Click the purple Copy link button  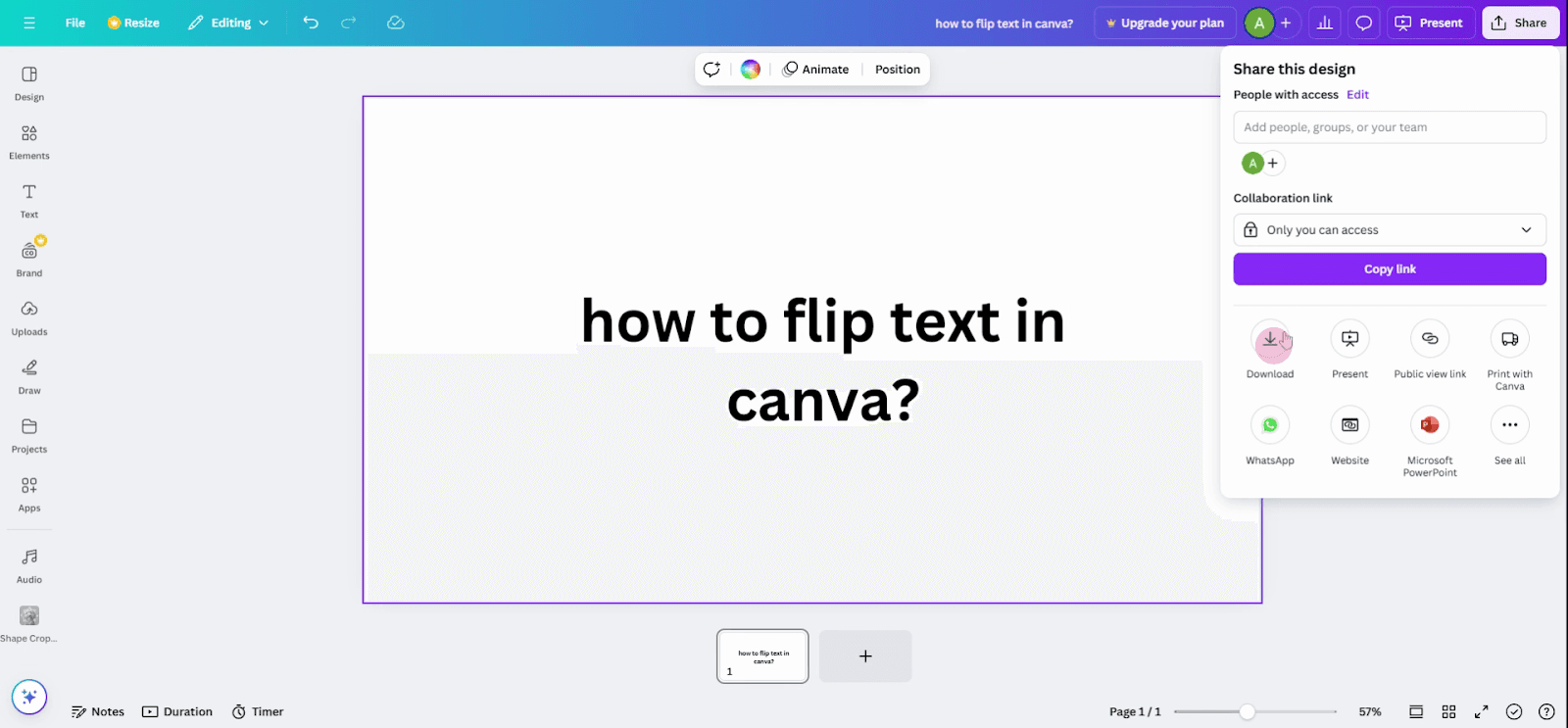pyautogui.click(x=1390, y=269)
